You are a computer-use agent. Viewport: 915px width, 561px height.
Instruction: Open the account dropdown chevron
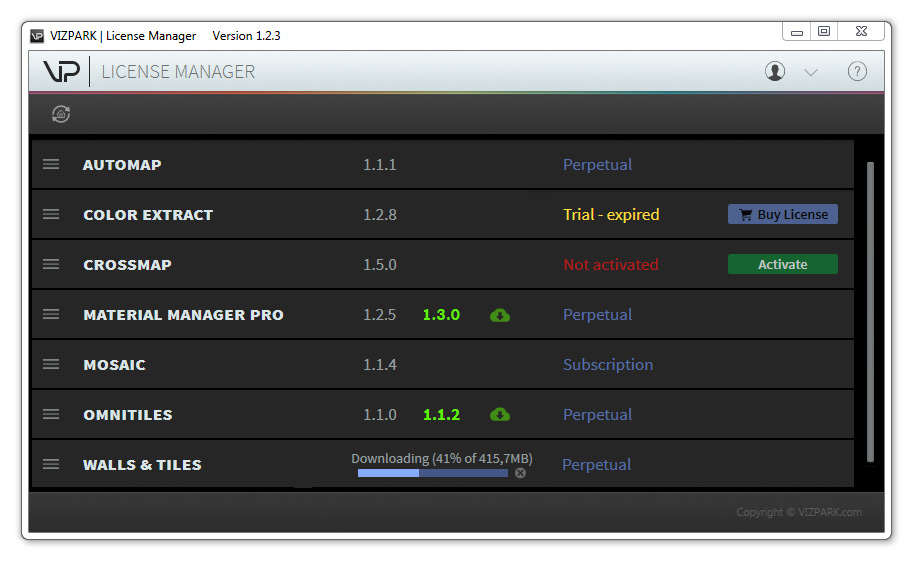[811, 72]
